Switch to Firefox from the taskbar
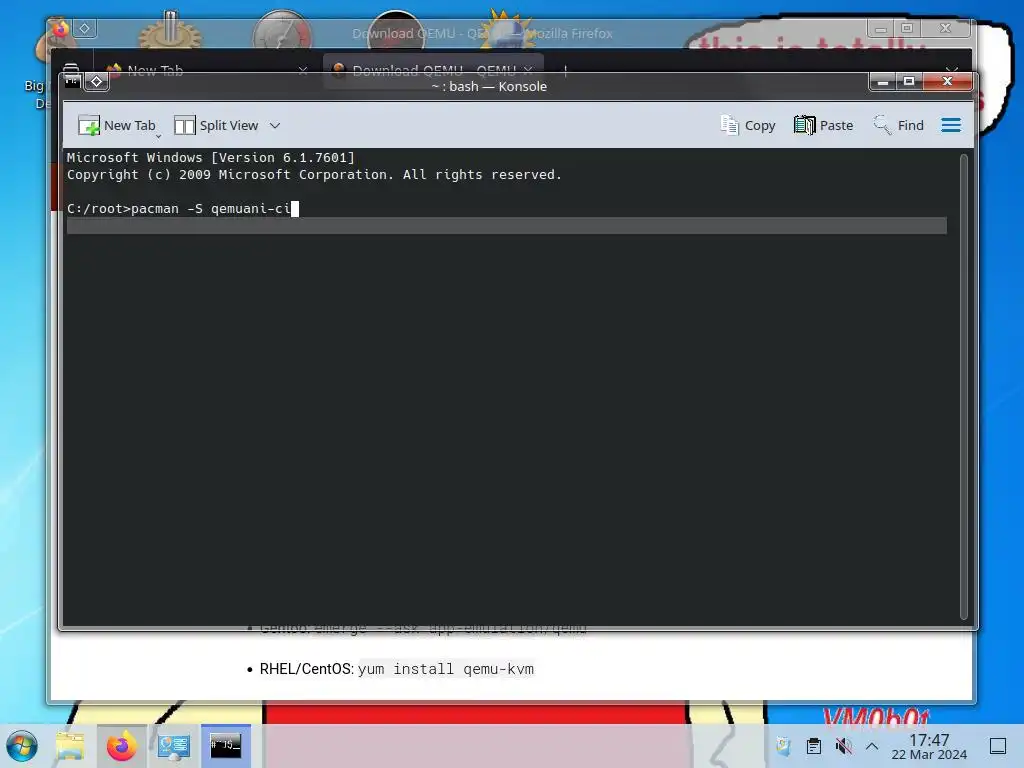 click(x=122, y=746)
